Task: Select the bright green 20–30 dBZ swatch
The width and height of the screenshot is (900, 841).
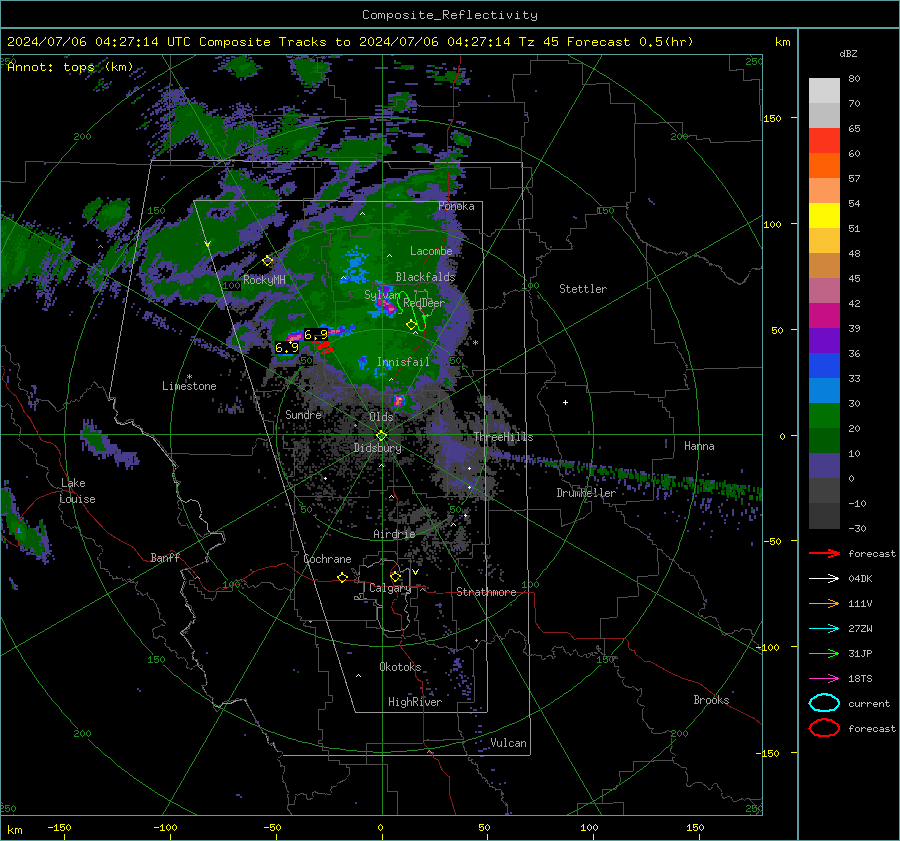Action: [824, 415]
